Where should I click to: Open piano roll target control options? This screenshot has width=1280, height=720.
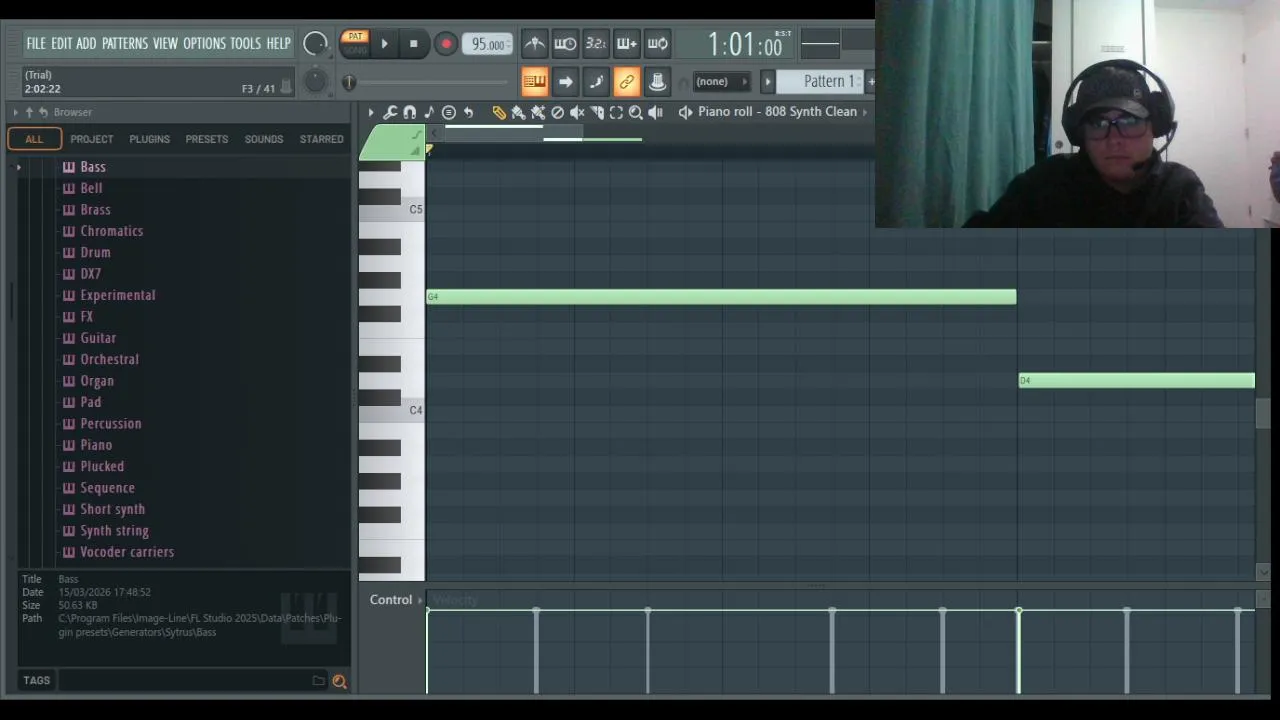449,112
